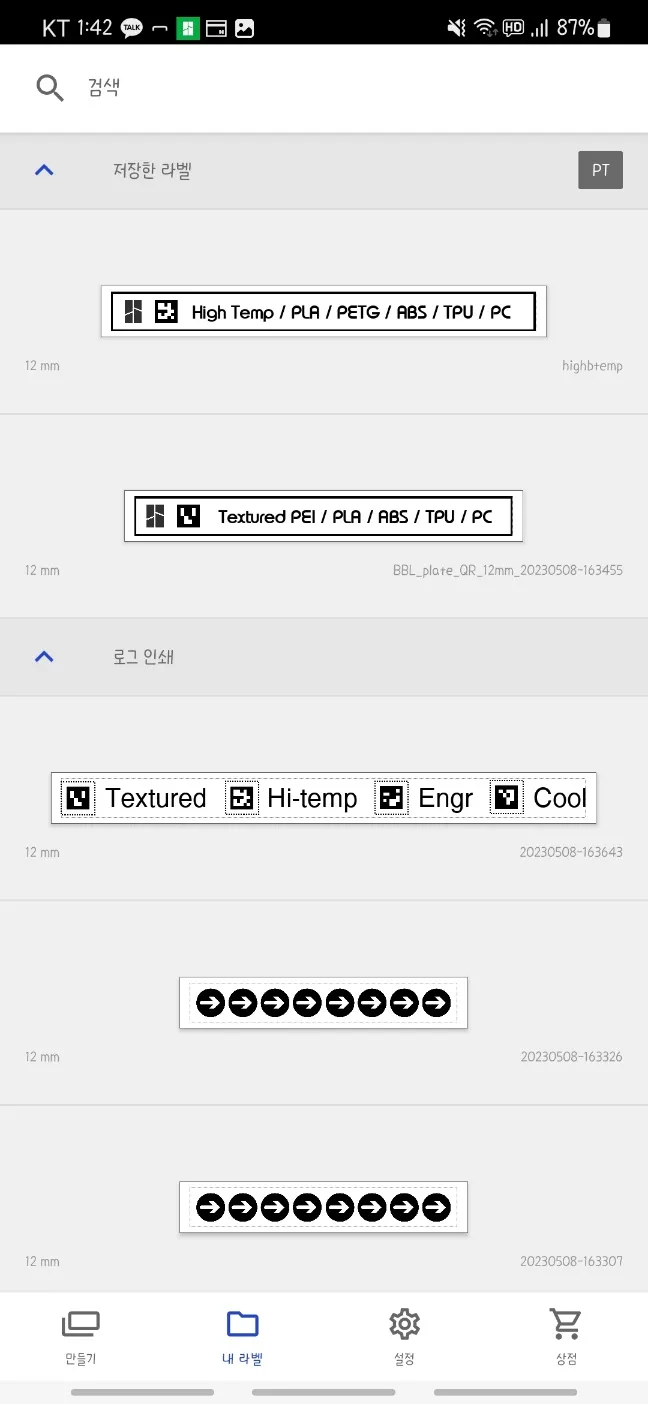
Task: Collapse the 로그 인쇄 section
Action: coord(44,657)
